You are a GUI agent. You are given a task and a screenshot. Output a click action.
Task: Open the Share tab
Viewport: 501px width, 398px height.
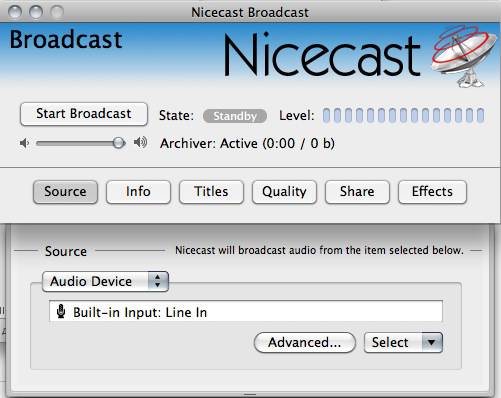[357, 192]
